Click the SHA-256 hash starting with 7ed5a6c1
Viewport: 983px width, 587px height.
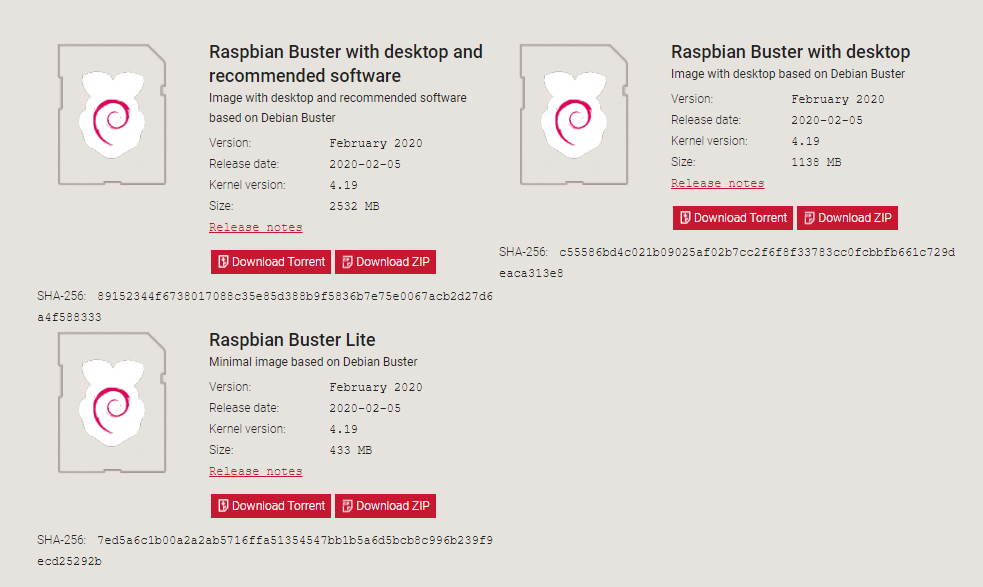point(265,550)
